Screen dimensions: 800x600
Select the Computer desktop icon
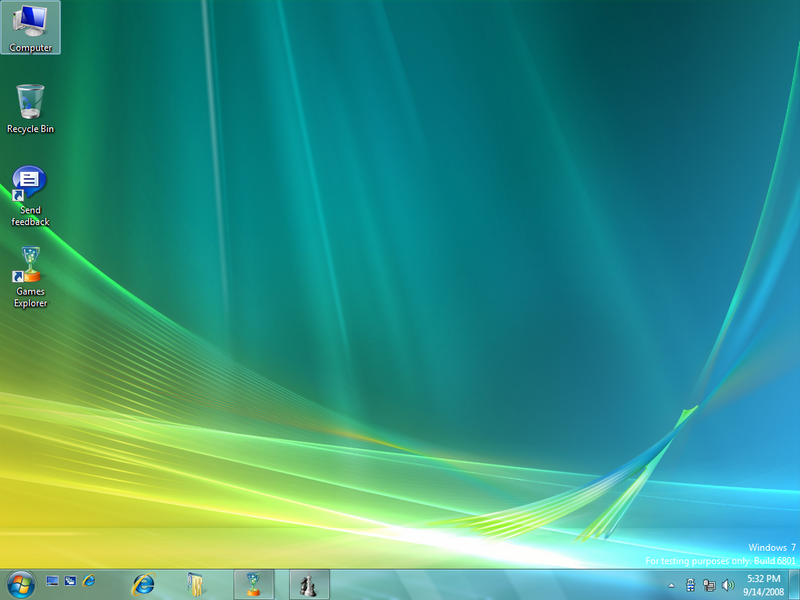tap(30, 27)
